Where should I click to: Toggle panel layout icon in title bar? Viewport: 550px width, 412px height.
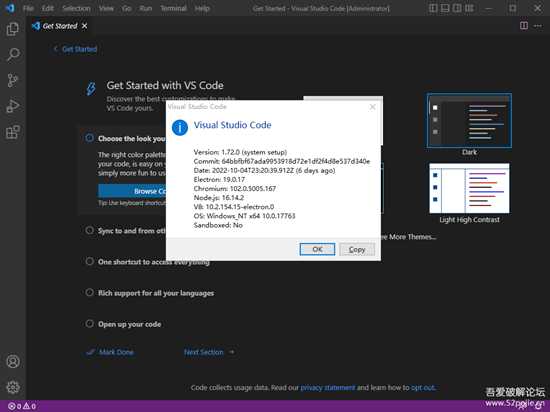pos(445,8)
